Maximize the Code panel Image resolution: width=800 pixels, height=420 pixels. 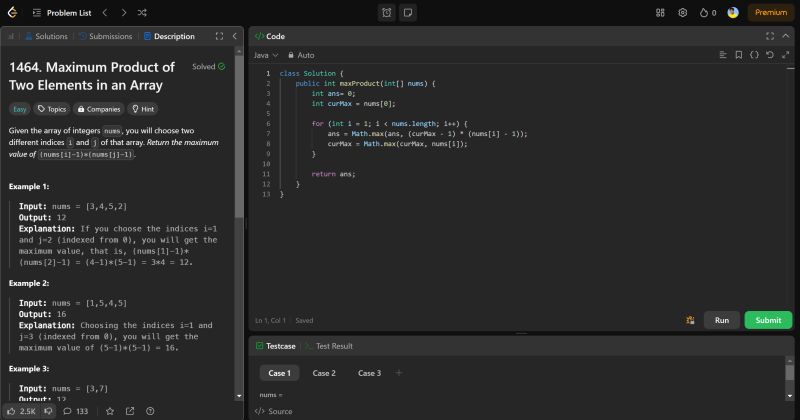pyautogui.click(x=770, y=36)
